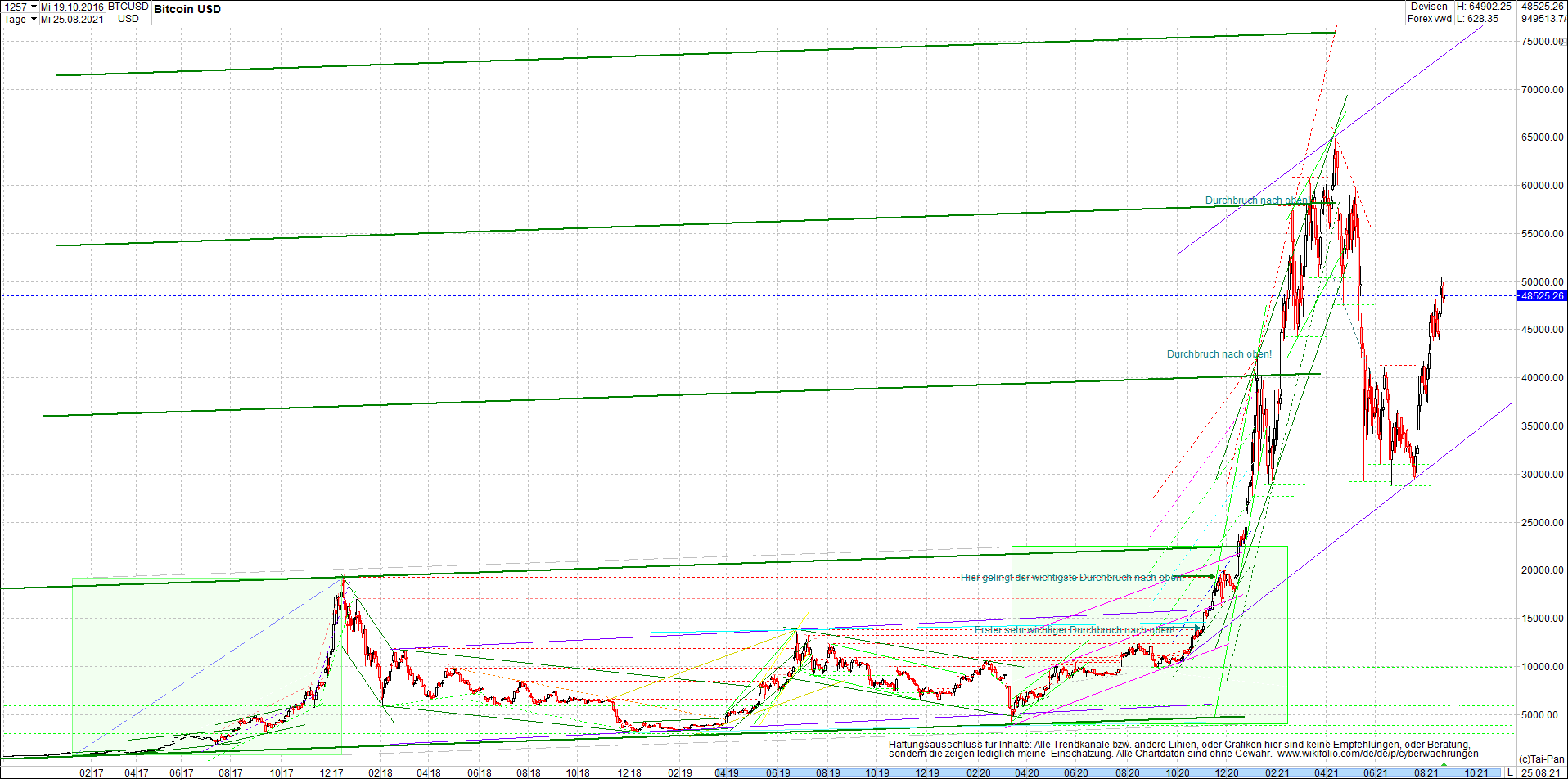
Task: Click the 12.17 time axis label
Action: [331, 773]
